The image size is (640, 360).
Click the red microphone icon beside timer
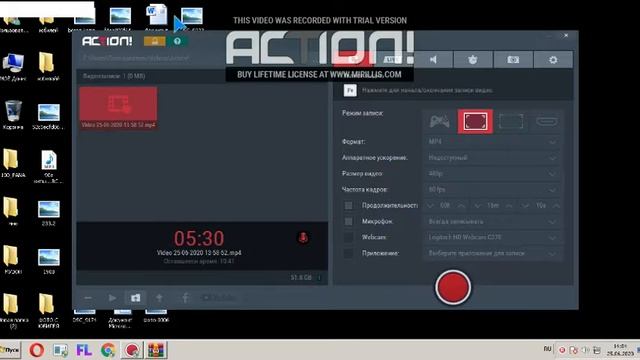(303, 238)
